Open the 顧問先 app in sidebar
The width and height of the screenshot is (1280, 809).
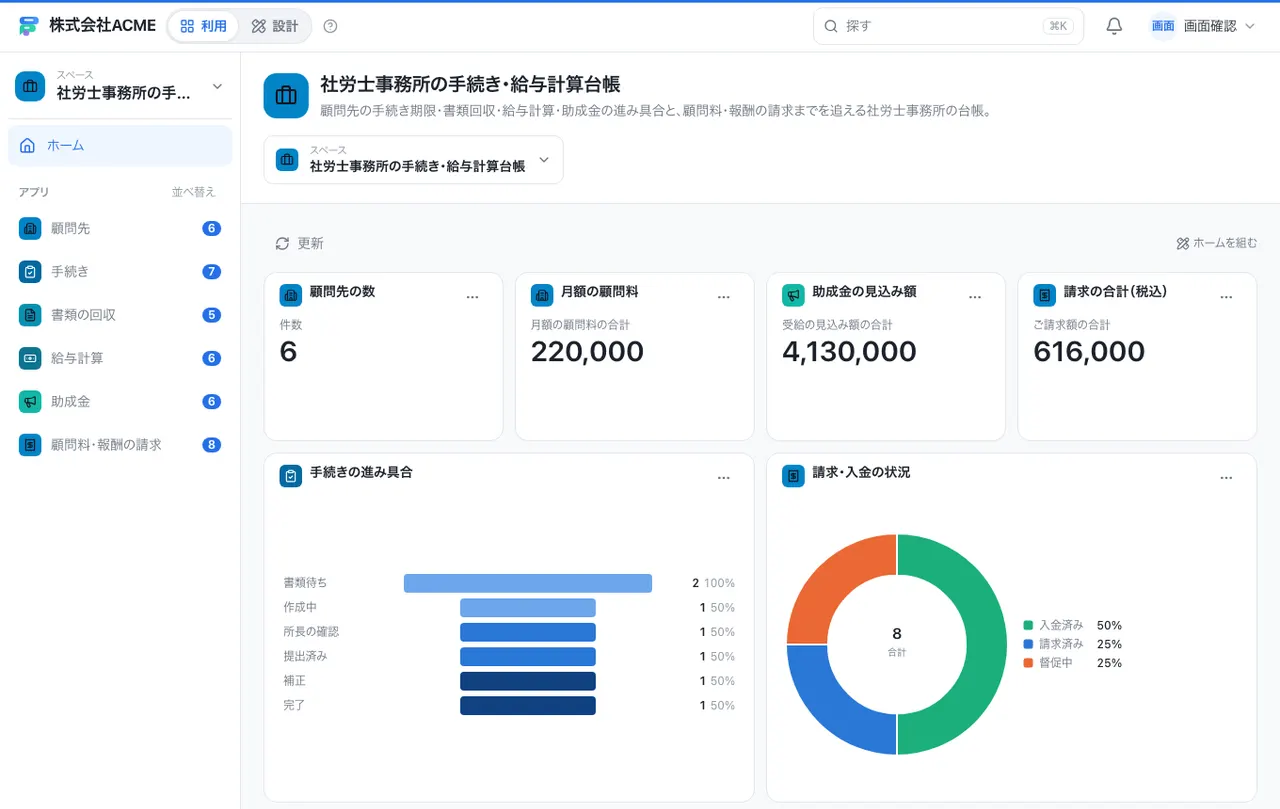click(120, 228)
